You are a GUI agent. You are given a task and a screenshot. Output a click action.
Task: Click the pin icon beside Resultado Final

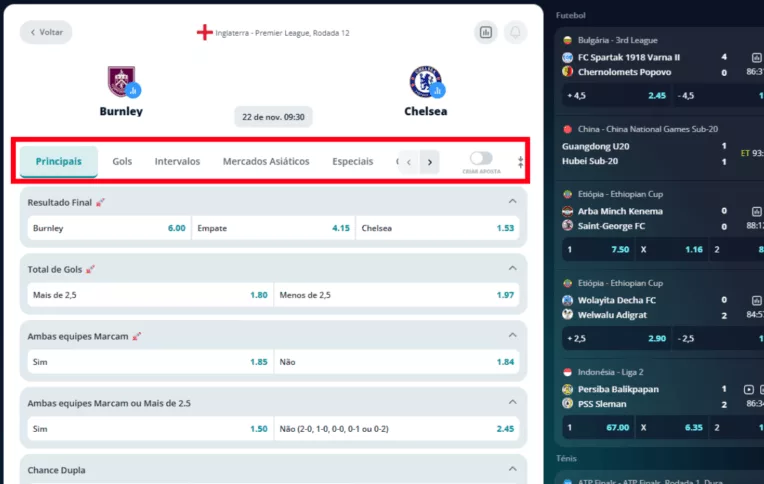coord(101,202)
